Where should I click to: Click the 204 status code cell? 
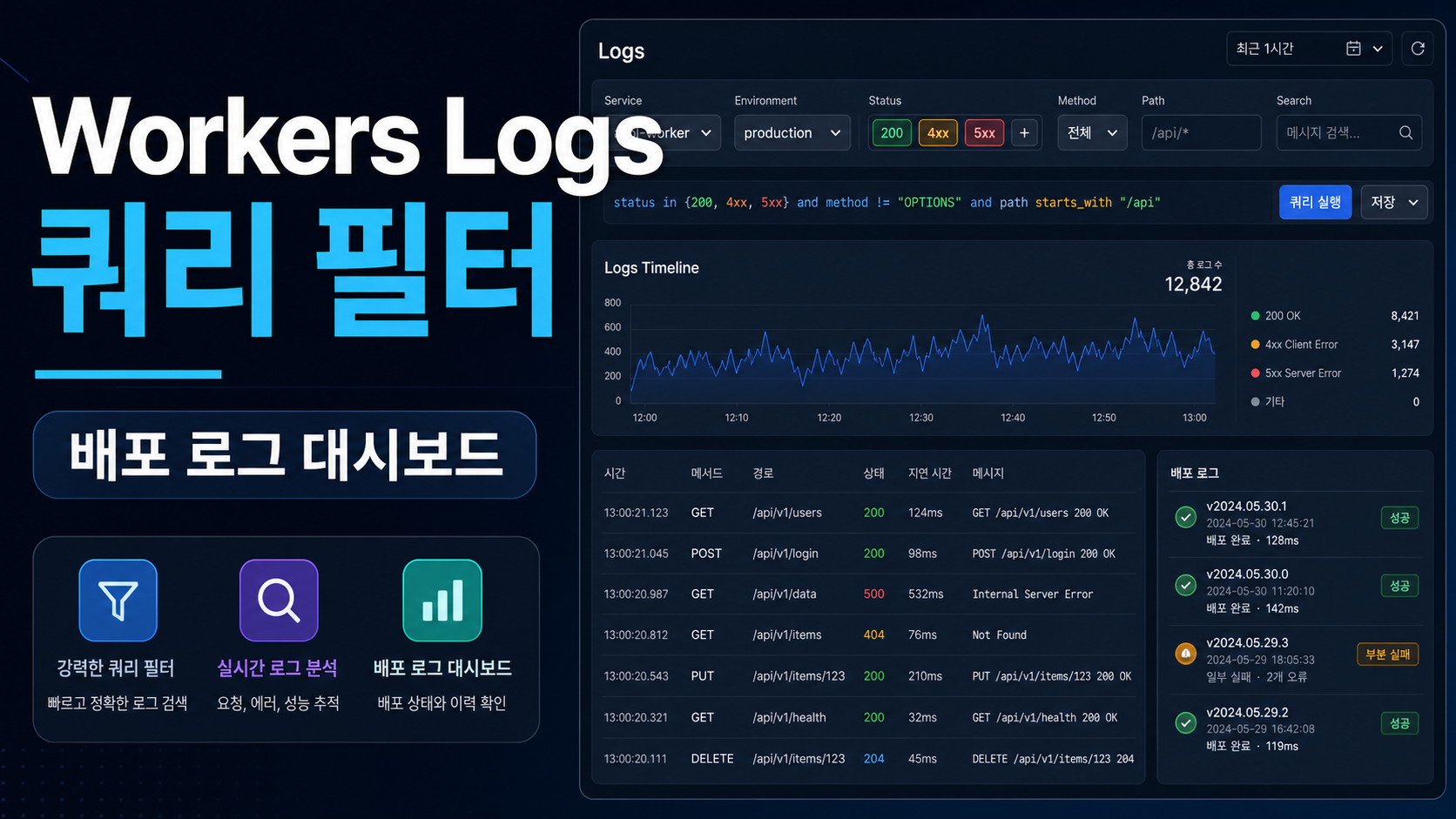[873, 759]
